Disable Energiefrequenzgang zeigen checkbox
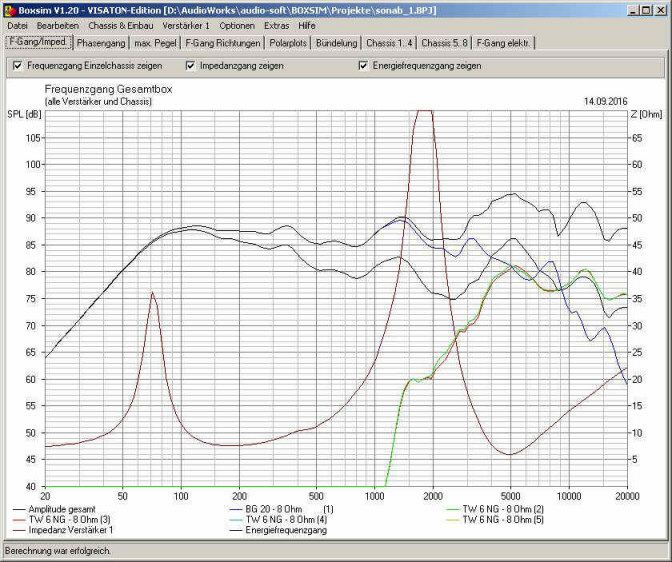Image resolution: width=672 pixels, height=562 pixels. tap(364, 66)
